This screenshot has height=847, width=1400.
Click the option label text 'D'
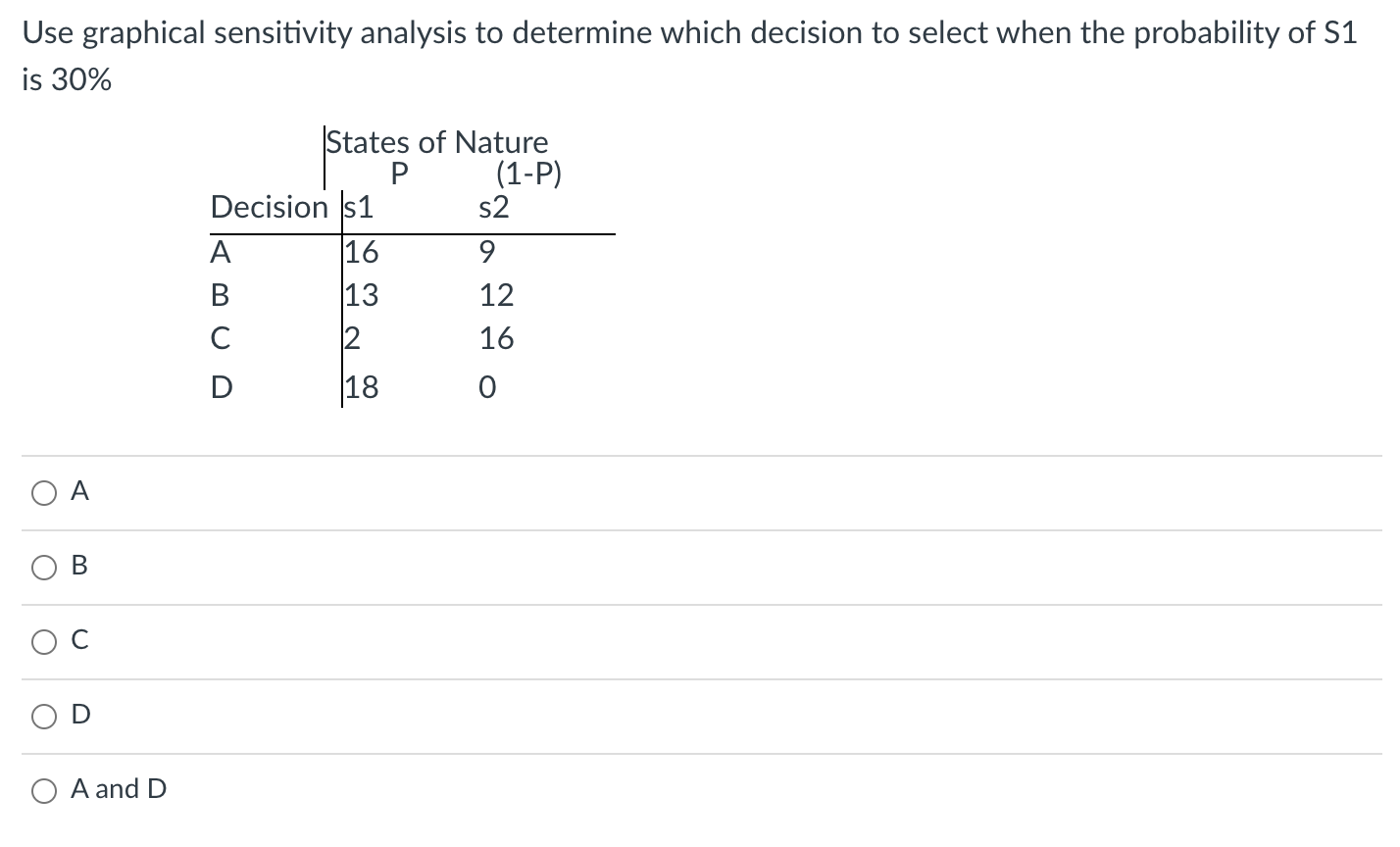pos(81,715)
